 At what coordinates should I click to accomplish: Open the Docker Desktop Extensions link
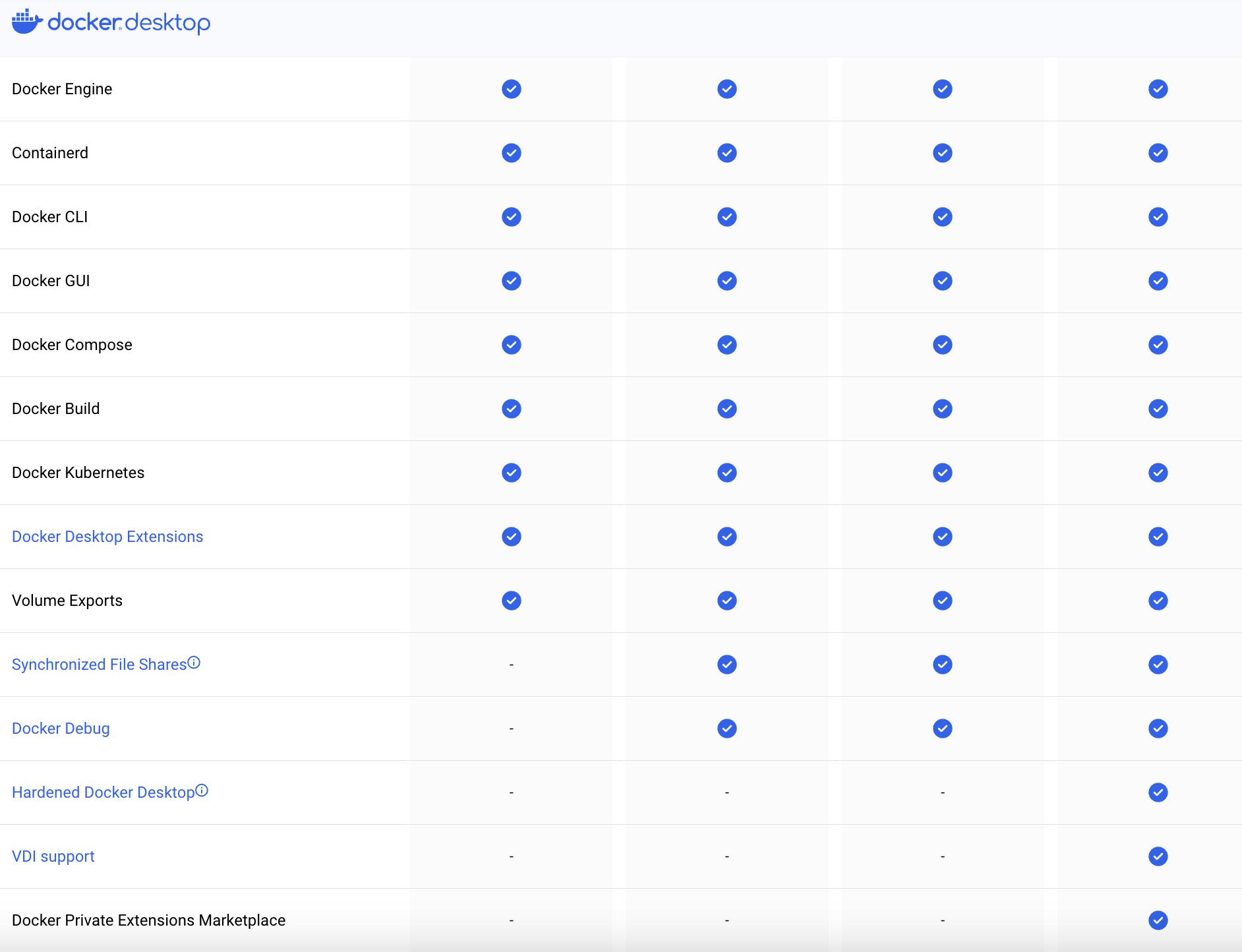(107, 537)
